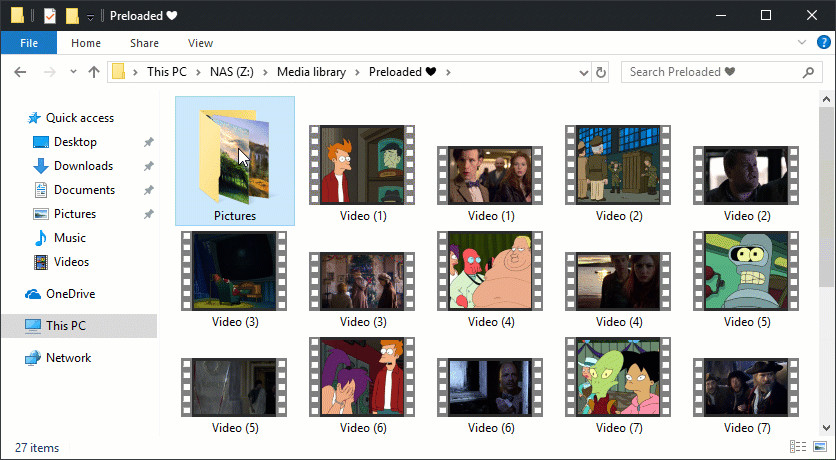Click the pin icon beside sidebar Pictures
Image resolution: width=836 pixels, height=460 pixels.
[x=149, y=214]
